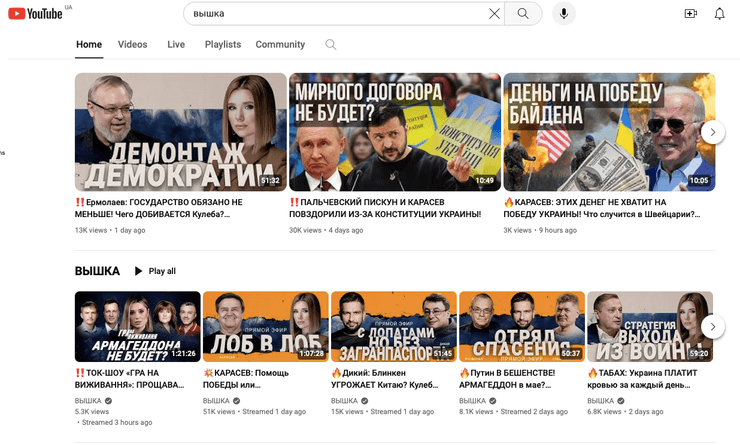This screenshot has height=445, width=740.
Task: Open title 'КАРАСЕВ: ЭТИХ ДЕНЕГ НЕ ХВАТИТ'
Action: tap(602, 208)
